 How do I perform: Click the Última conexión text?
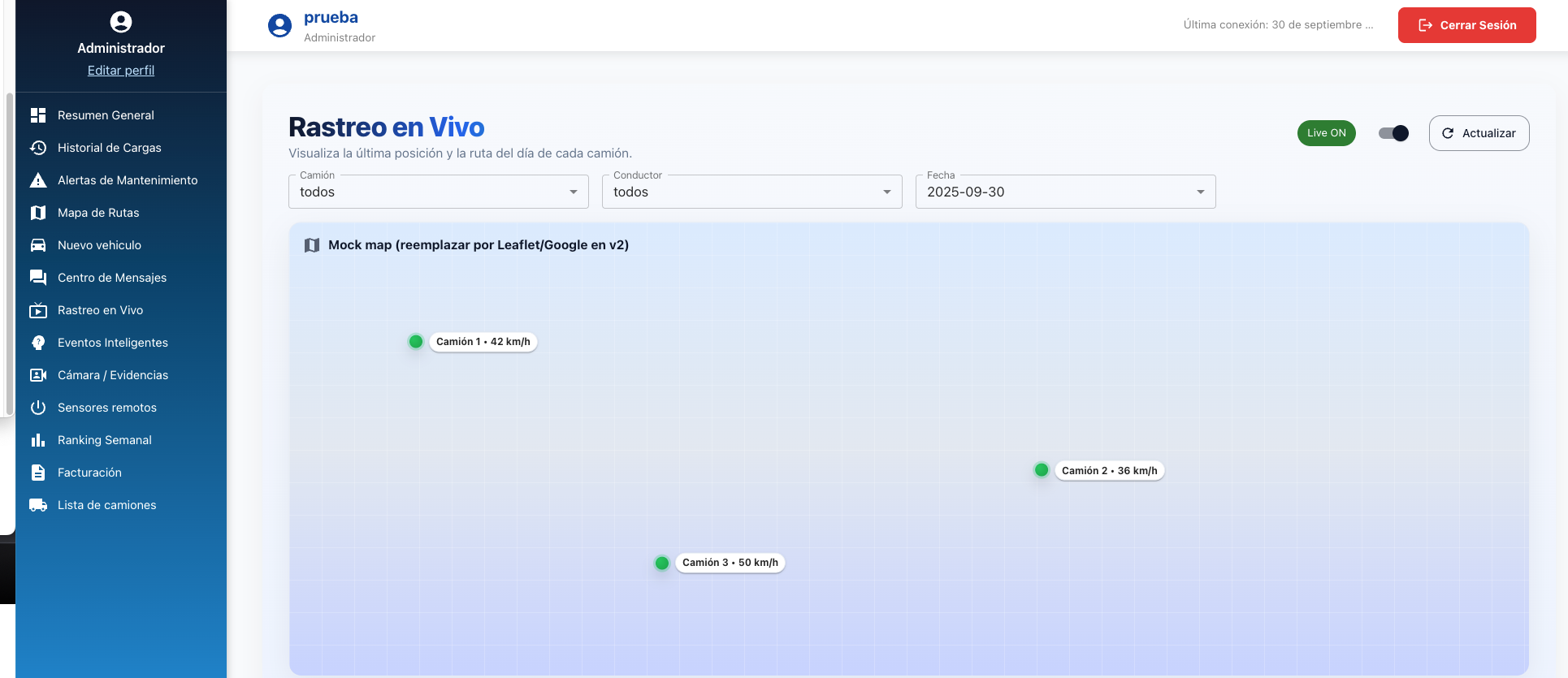[x=1278, y=25]
